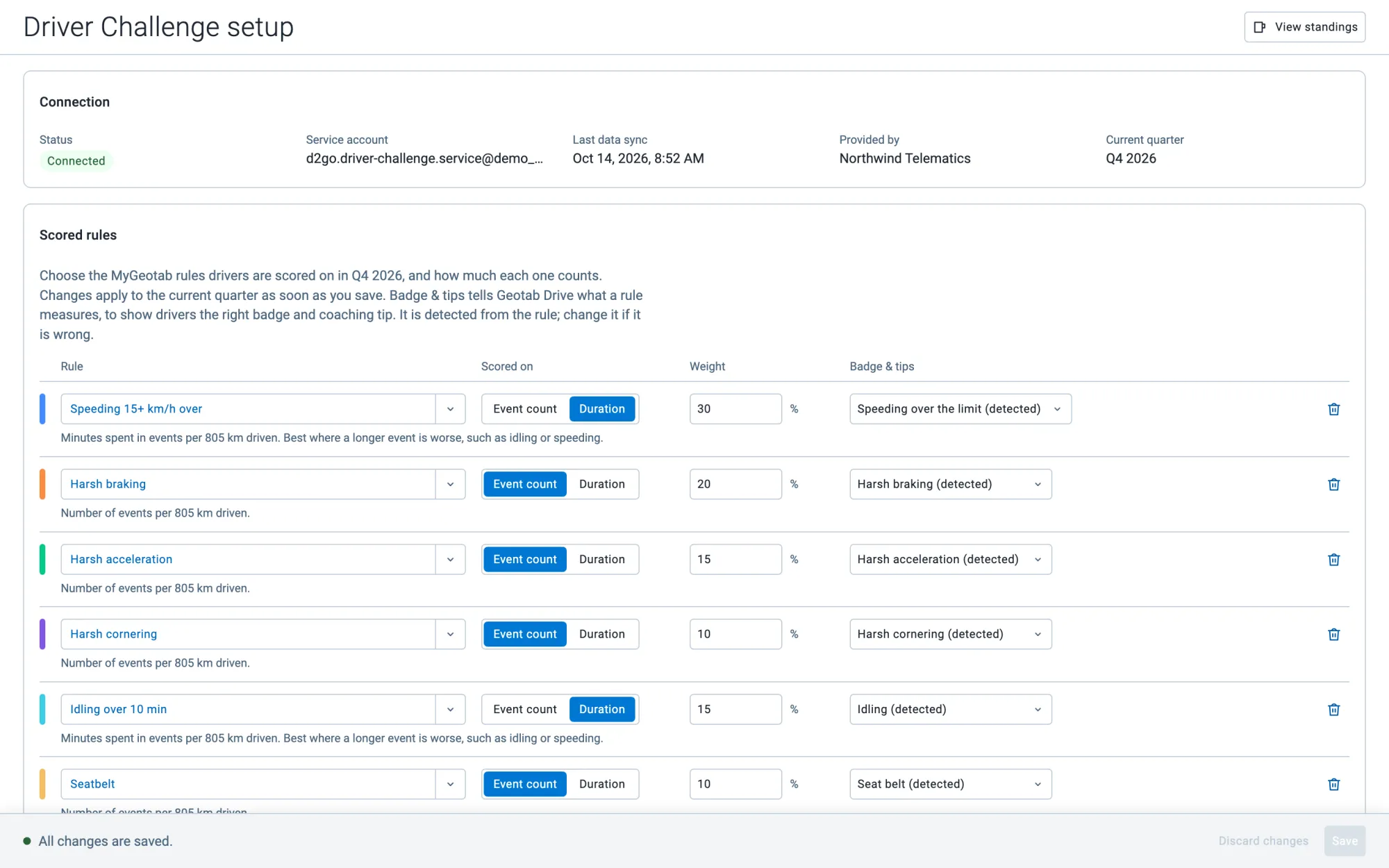Edit Harsh acceleration weight value 15

pyautogui.click(x=735, y=559)
